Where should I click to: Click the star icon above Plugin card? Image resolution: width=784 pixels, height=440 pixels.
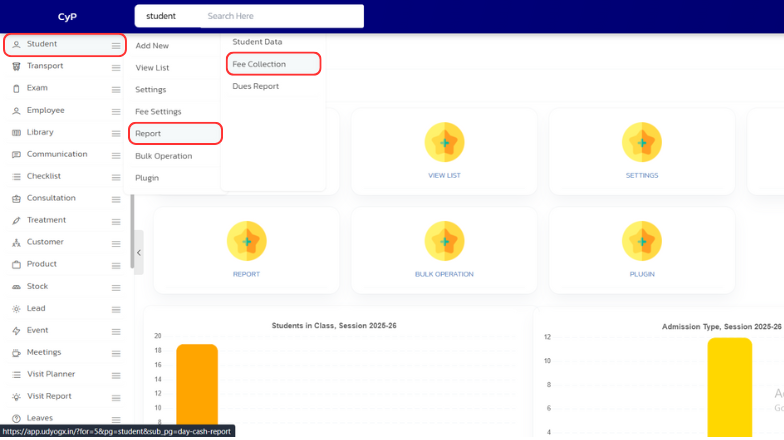[x=641, y=241]
